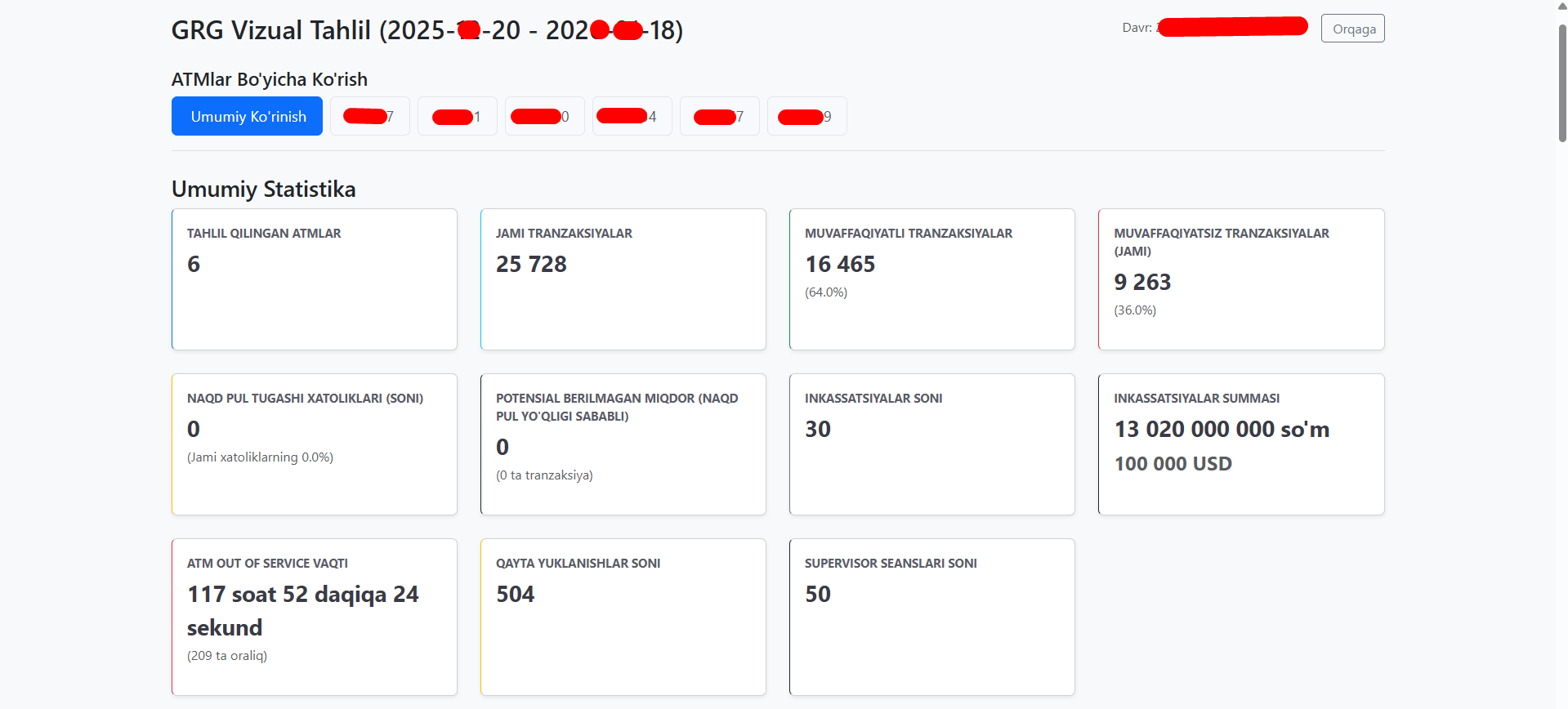
Task: Open the Muvaffaqiyatsiz Tranzaksiyalar (Jami) card
Action: [x=1240, y=279]
